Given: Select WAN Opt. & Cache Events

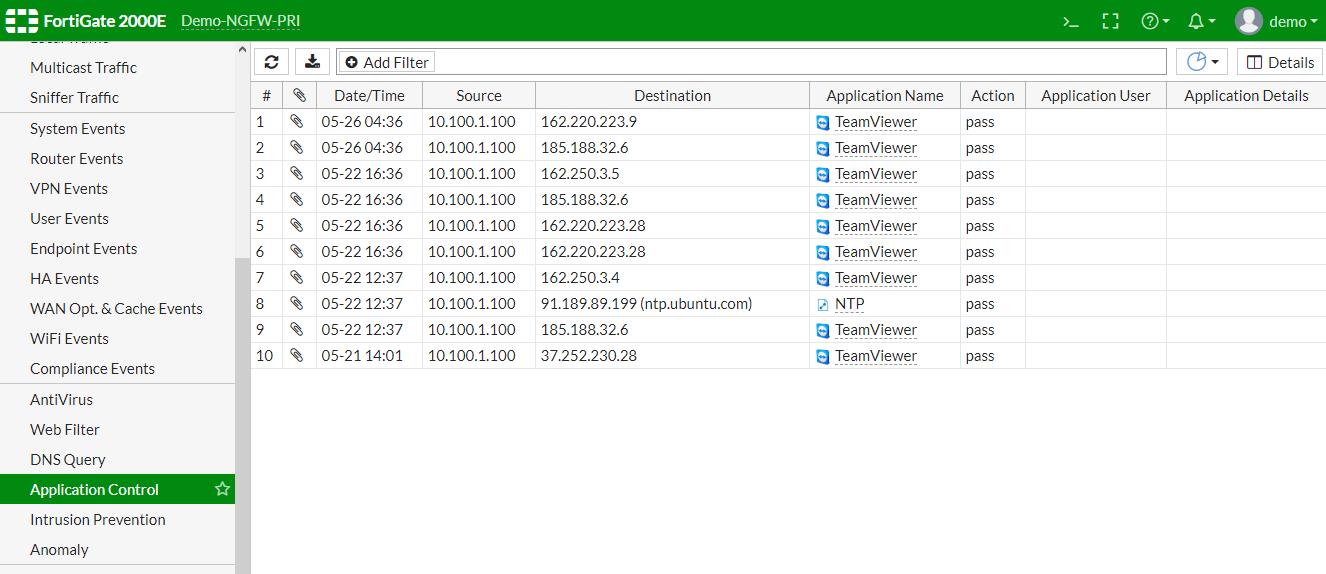Looking at the screenshot, I should pyautogui.click(x=117, y=309).
